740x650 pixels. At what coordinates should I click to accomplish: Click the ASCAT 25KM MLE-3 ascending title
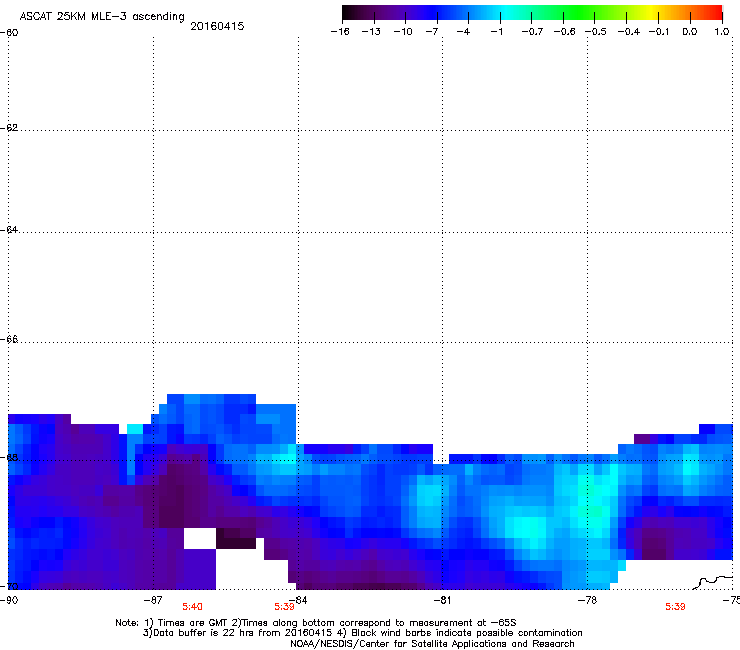coord(102,17)
